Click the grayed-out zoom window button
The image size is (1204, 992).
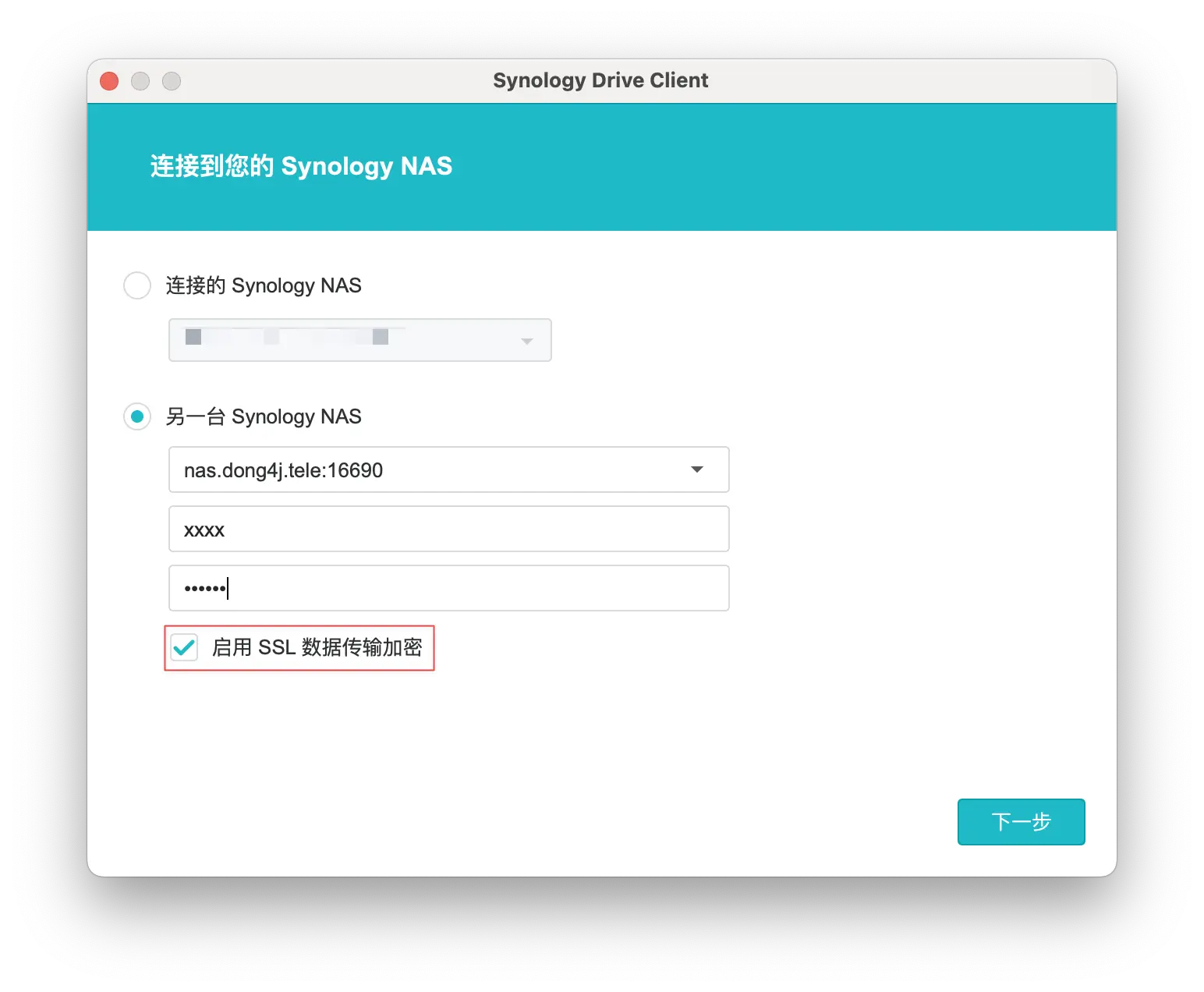coord(172,81)
